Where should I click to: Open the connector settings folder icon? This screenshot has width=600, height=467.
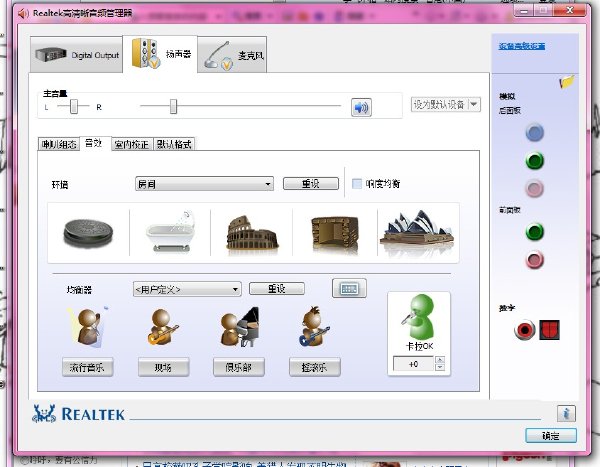[567, 82]
